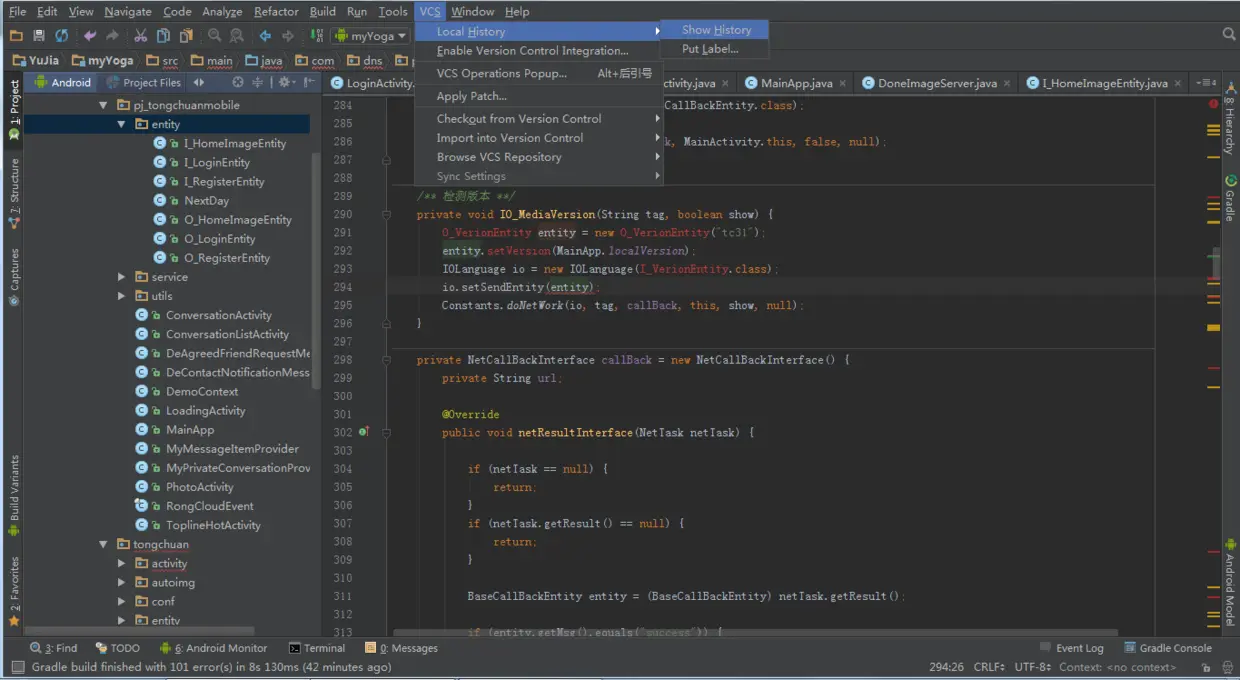1240x680 pixels.
Task: Toggle the tool window bars corner button
Action: 17,667
